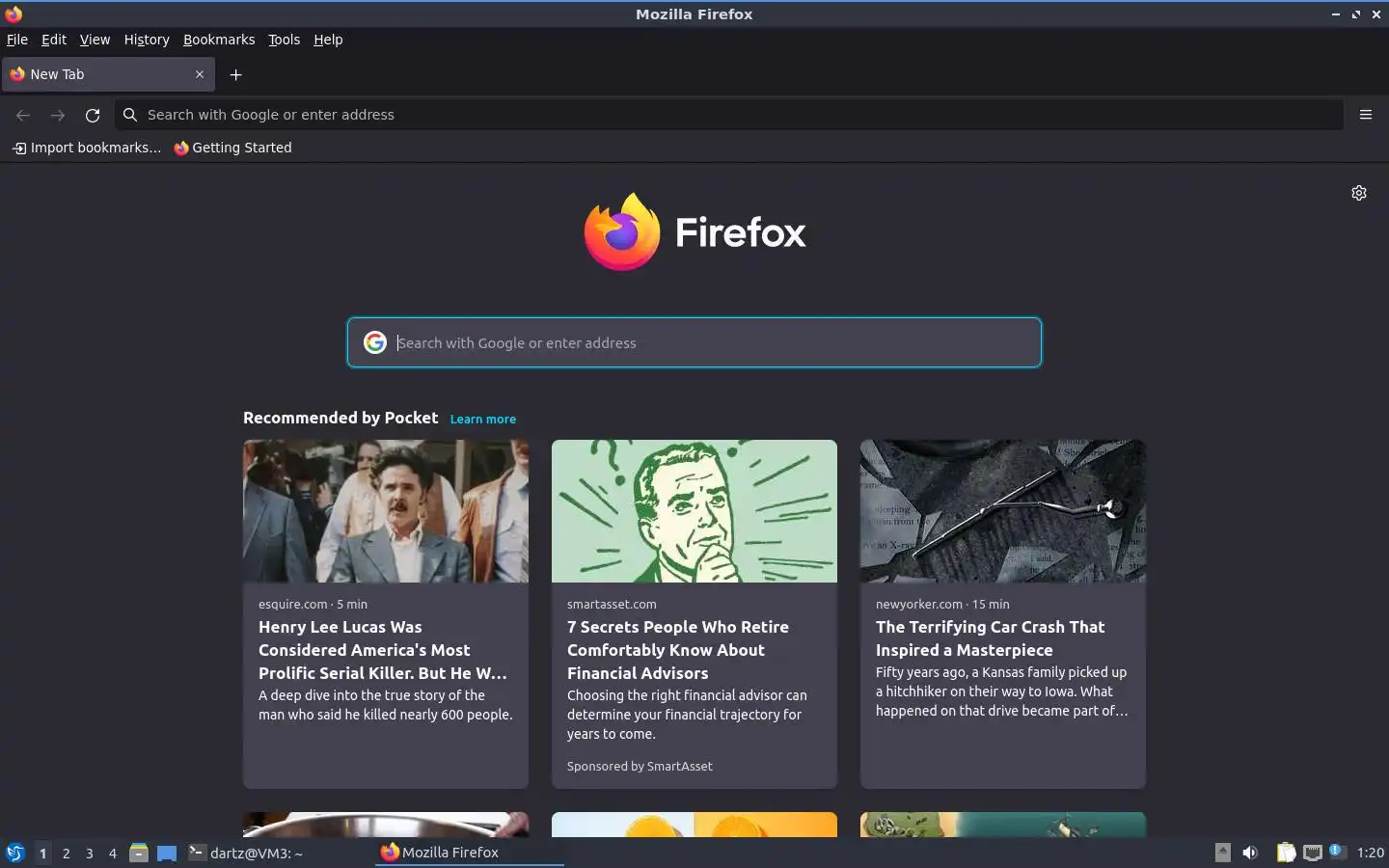
Task: Close the New Tab tab
Action: pyautogui.click(x=200, y=74)
